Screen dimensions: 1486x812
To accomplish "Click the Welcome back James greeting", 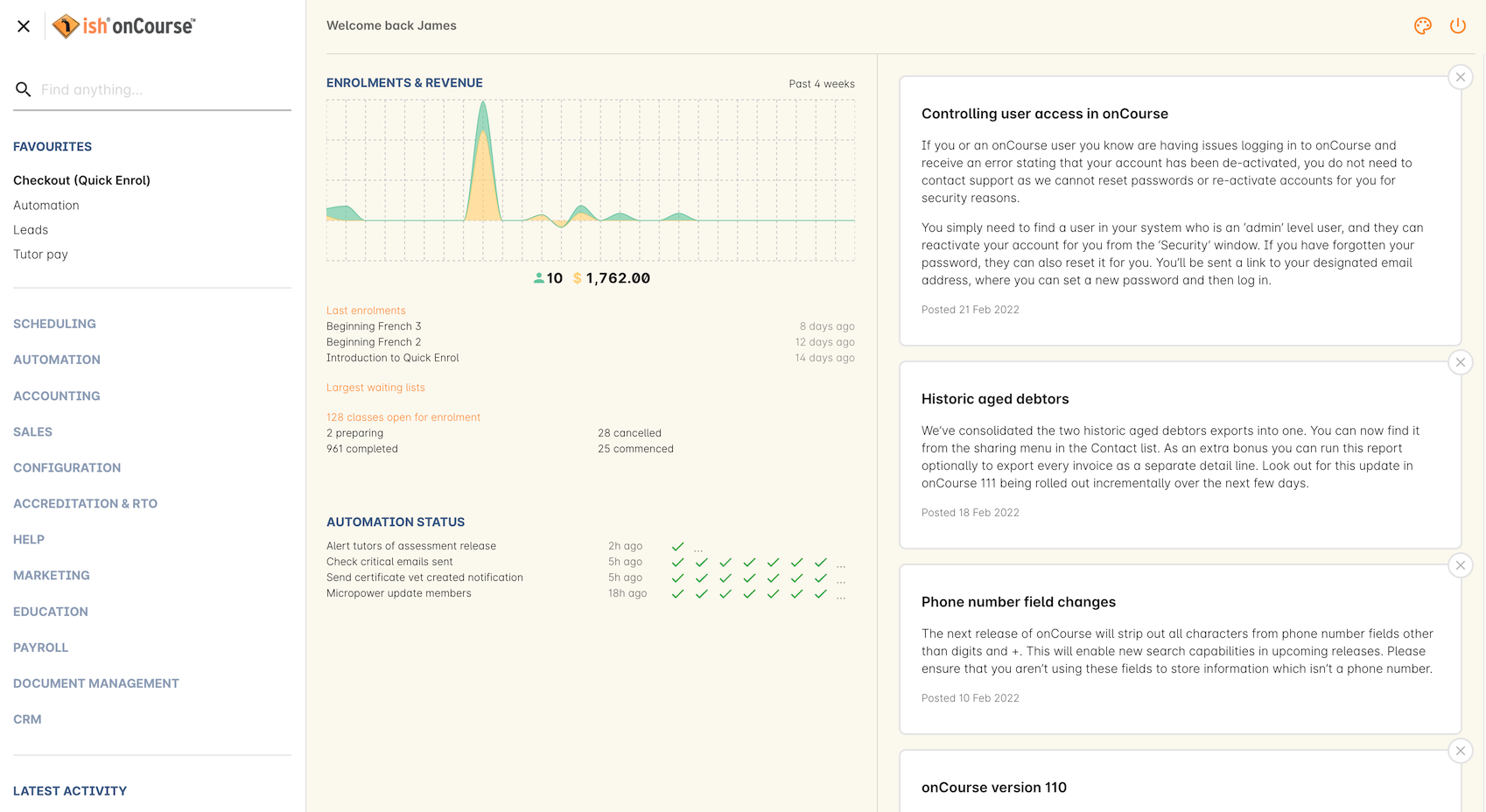I will (392, 25).
